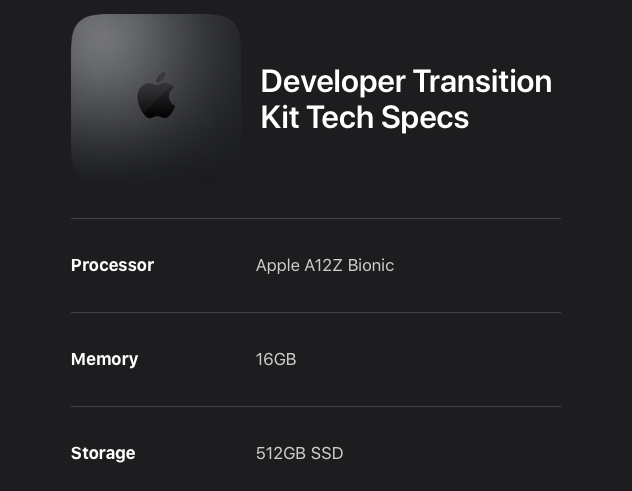632x491 pixels.
Task: Click the Apple logo on the Mac mini
Action: [x=156, y=96]
